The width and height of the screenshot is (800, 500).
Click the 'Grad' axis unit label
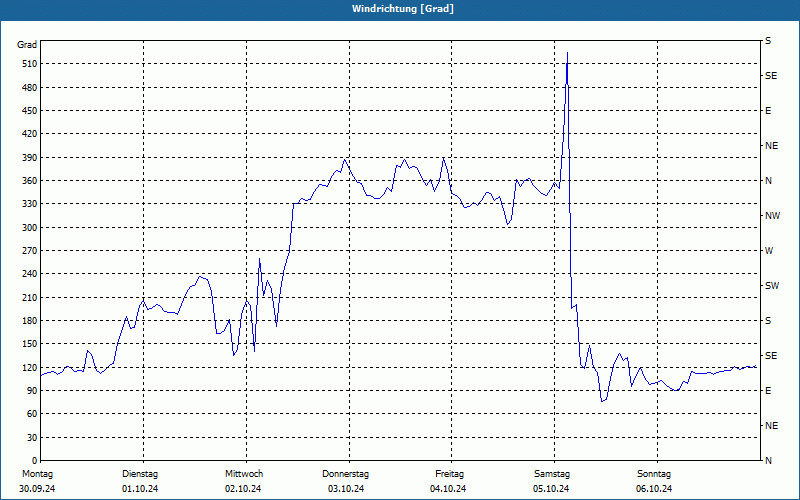[27, 45]
